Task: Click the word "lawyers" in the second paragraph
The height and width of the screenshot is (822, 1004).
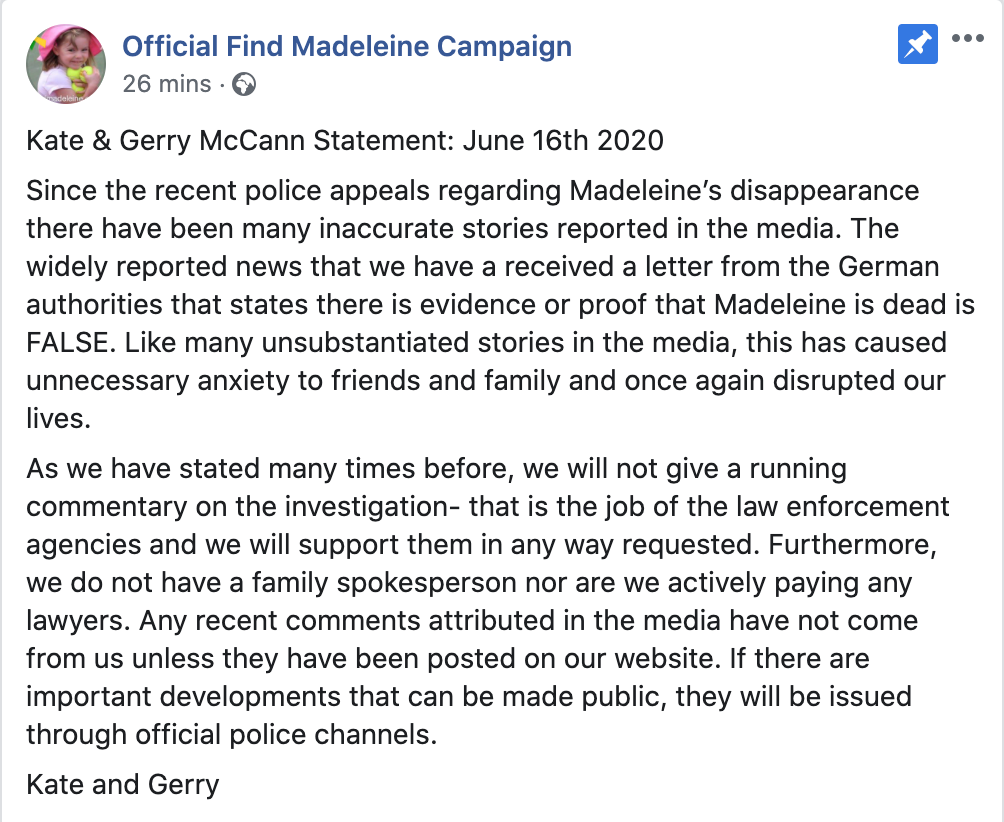Action: tap(77, 620)
